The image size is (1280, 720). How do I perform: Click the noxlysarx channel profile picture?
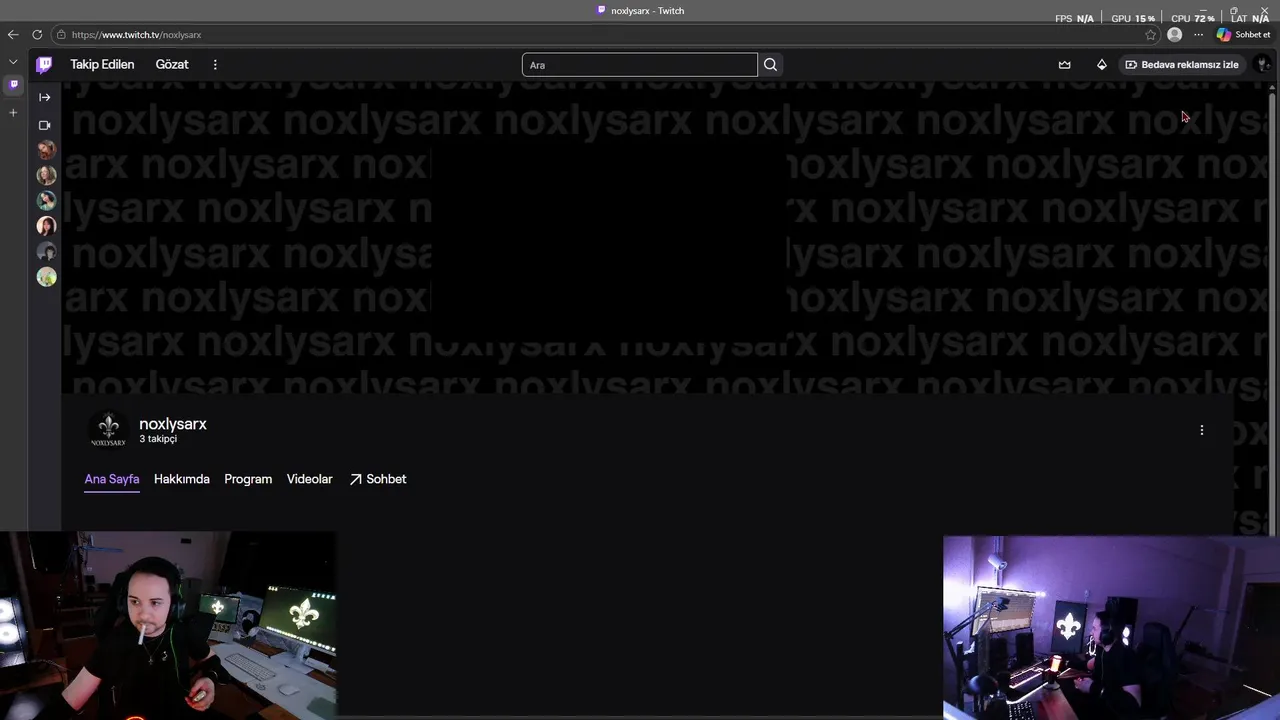(x=109, y=430)
